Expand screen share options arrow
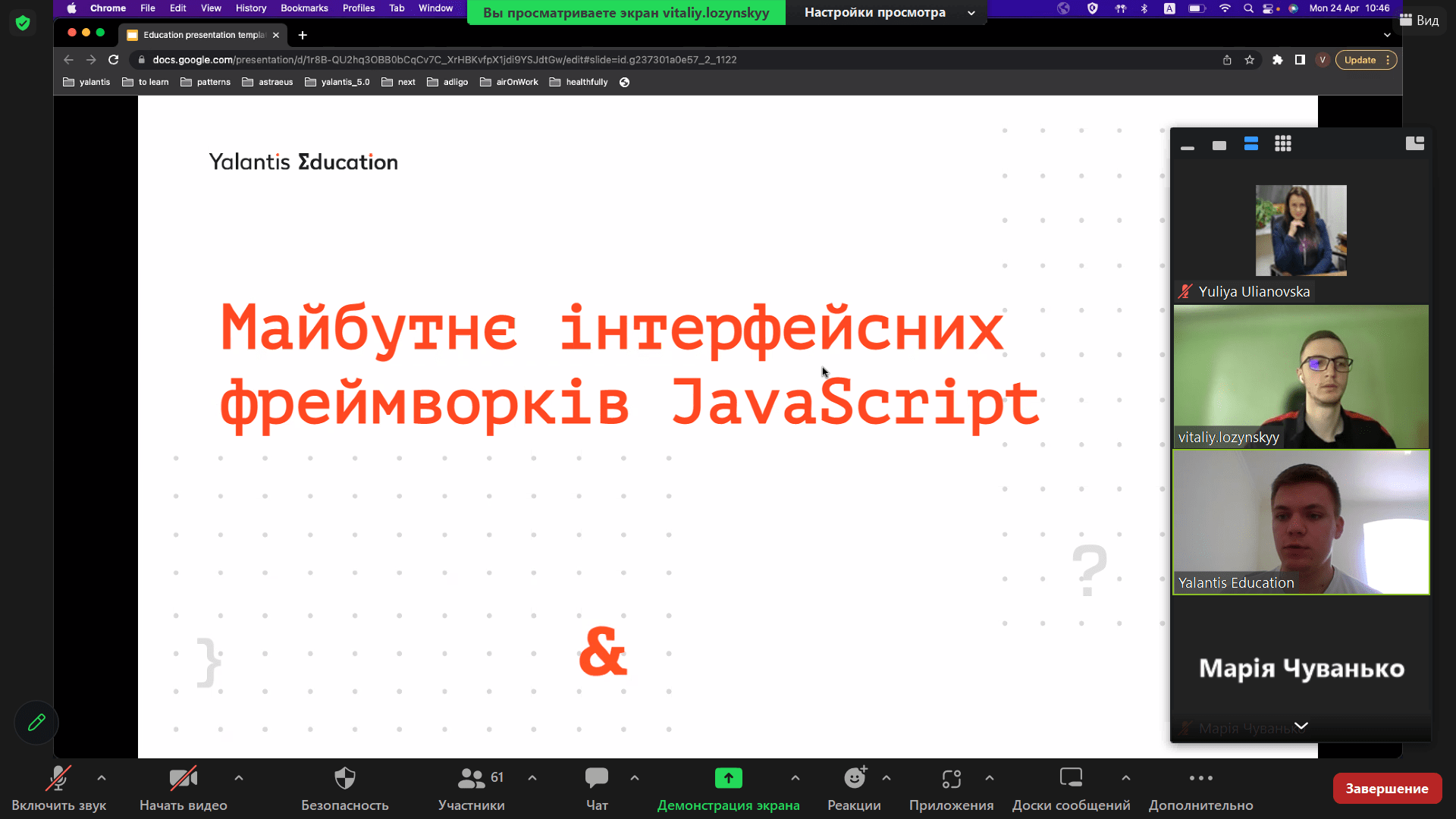 point(795,778)
